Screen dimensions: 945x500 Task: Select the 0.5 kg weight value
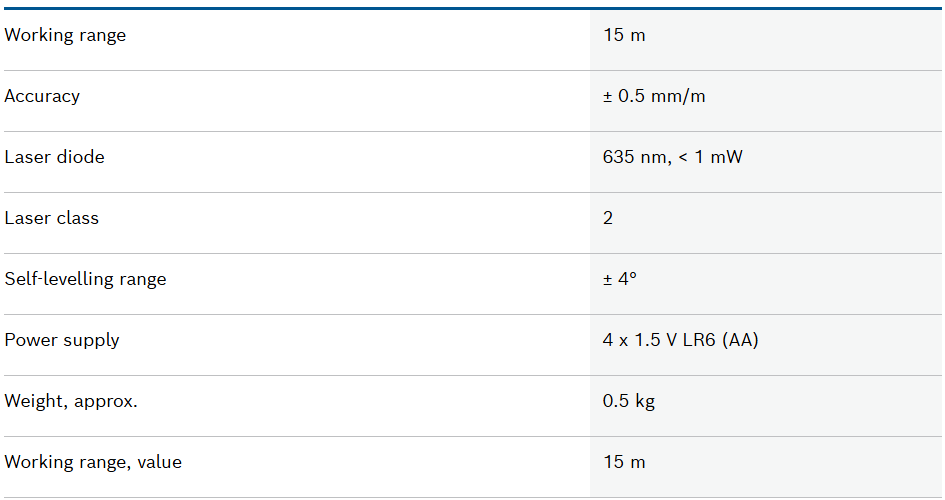click(x=629, y=401)
